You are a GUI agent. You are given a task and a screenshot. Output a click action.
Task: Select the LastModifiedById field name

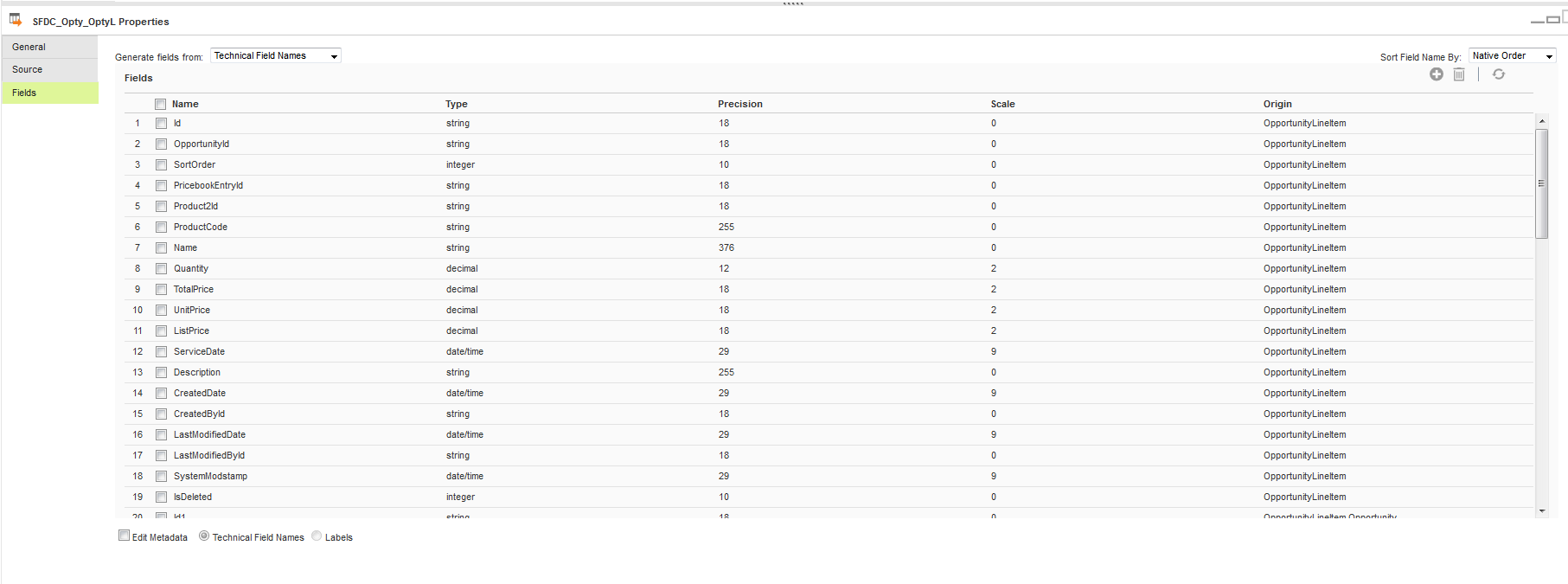pos(209,455)
